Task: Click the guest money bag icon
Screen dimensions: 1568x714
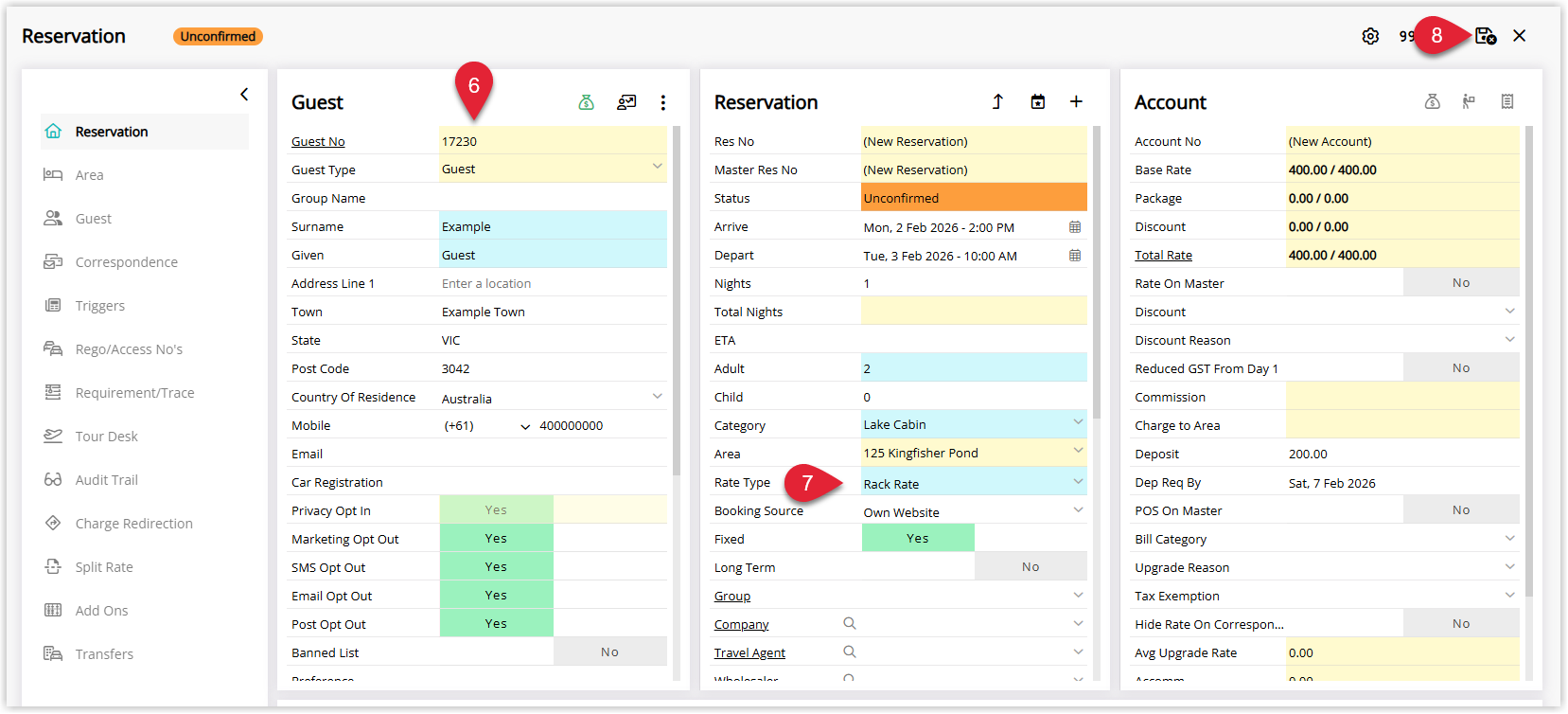Action: [x=587, y=102]
